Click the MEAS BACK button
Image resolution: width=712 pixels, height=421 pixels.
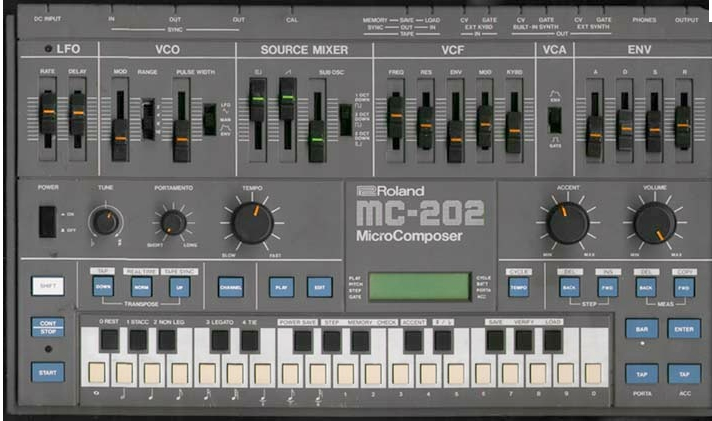click(x=646, y=287)
